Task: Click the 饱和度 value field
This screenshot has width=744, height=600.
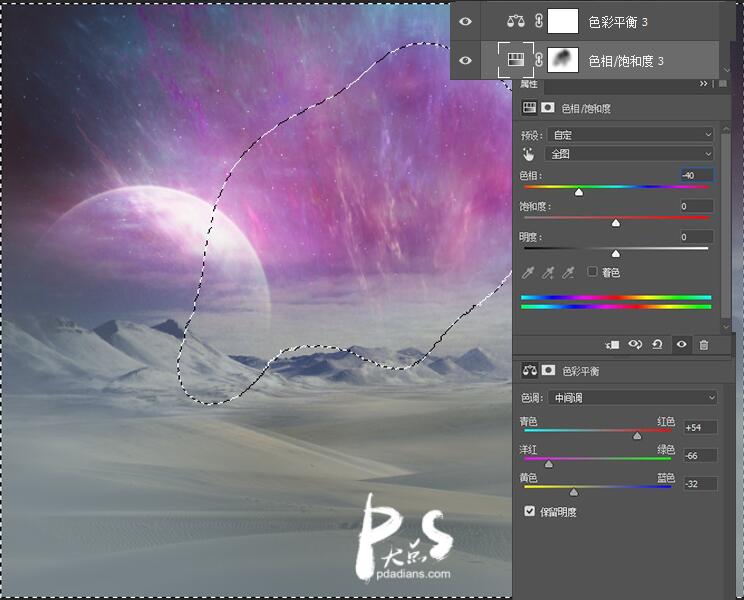Action: (x=697, y=206)
